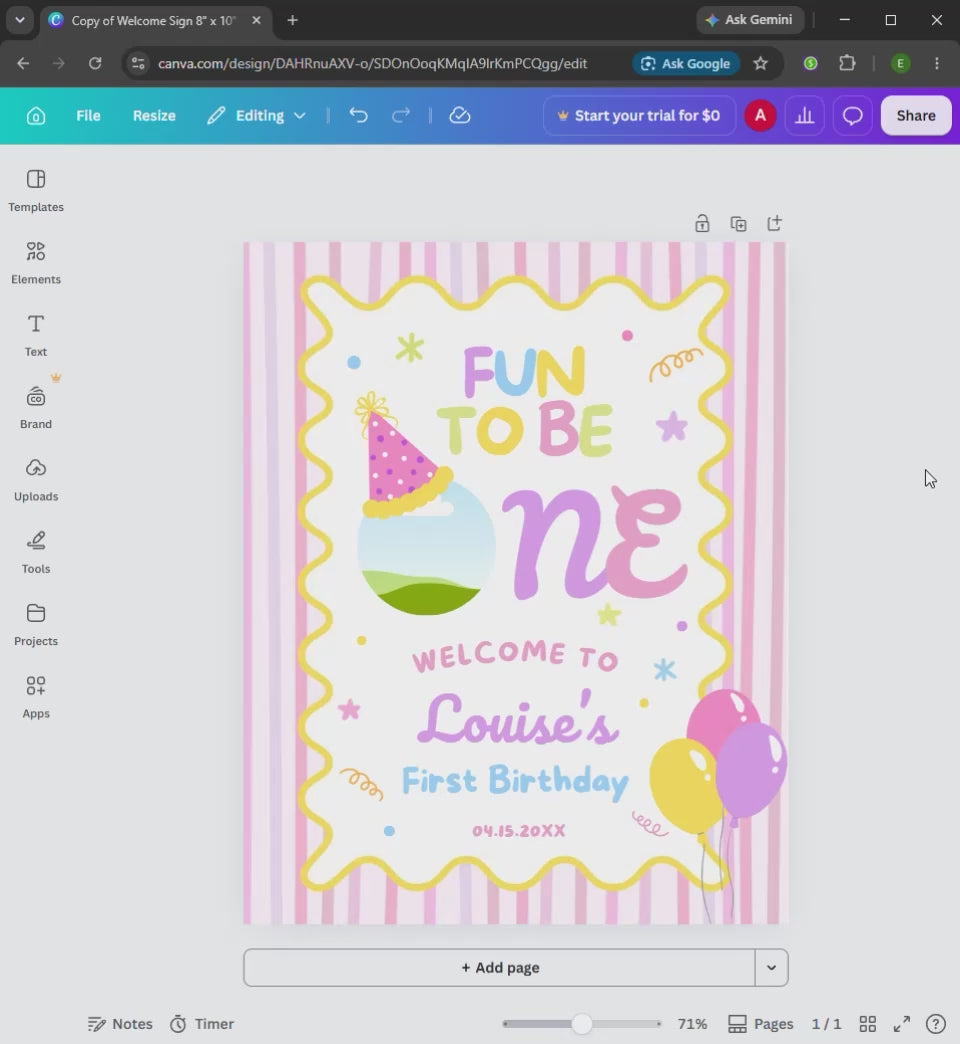Open the Brand panel

(x=36, y=407)
